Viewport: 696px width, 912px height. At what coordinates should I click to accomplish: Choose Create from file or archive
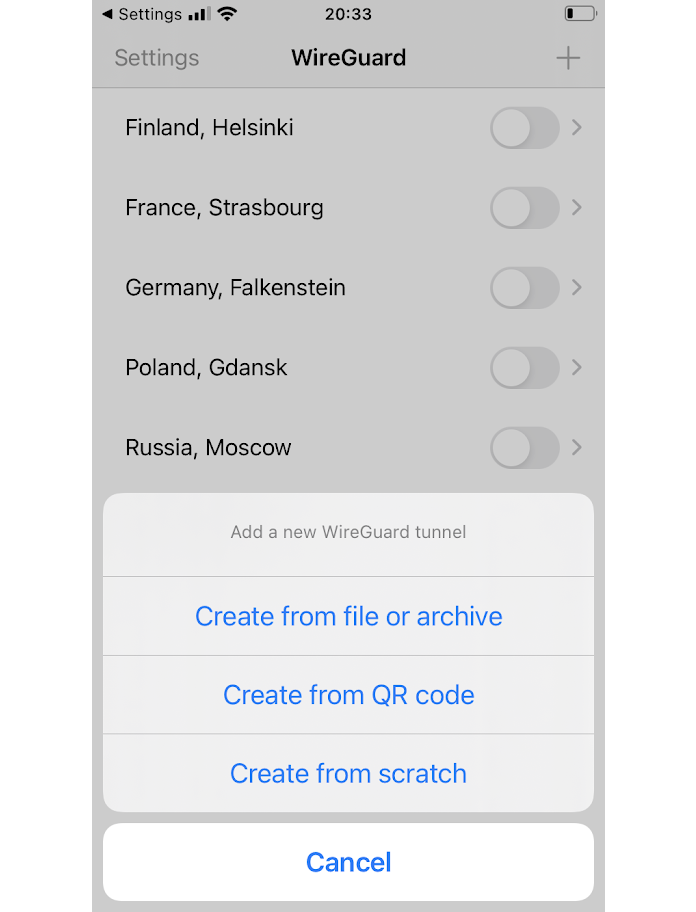click(348, 617)
